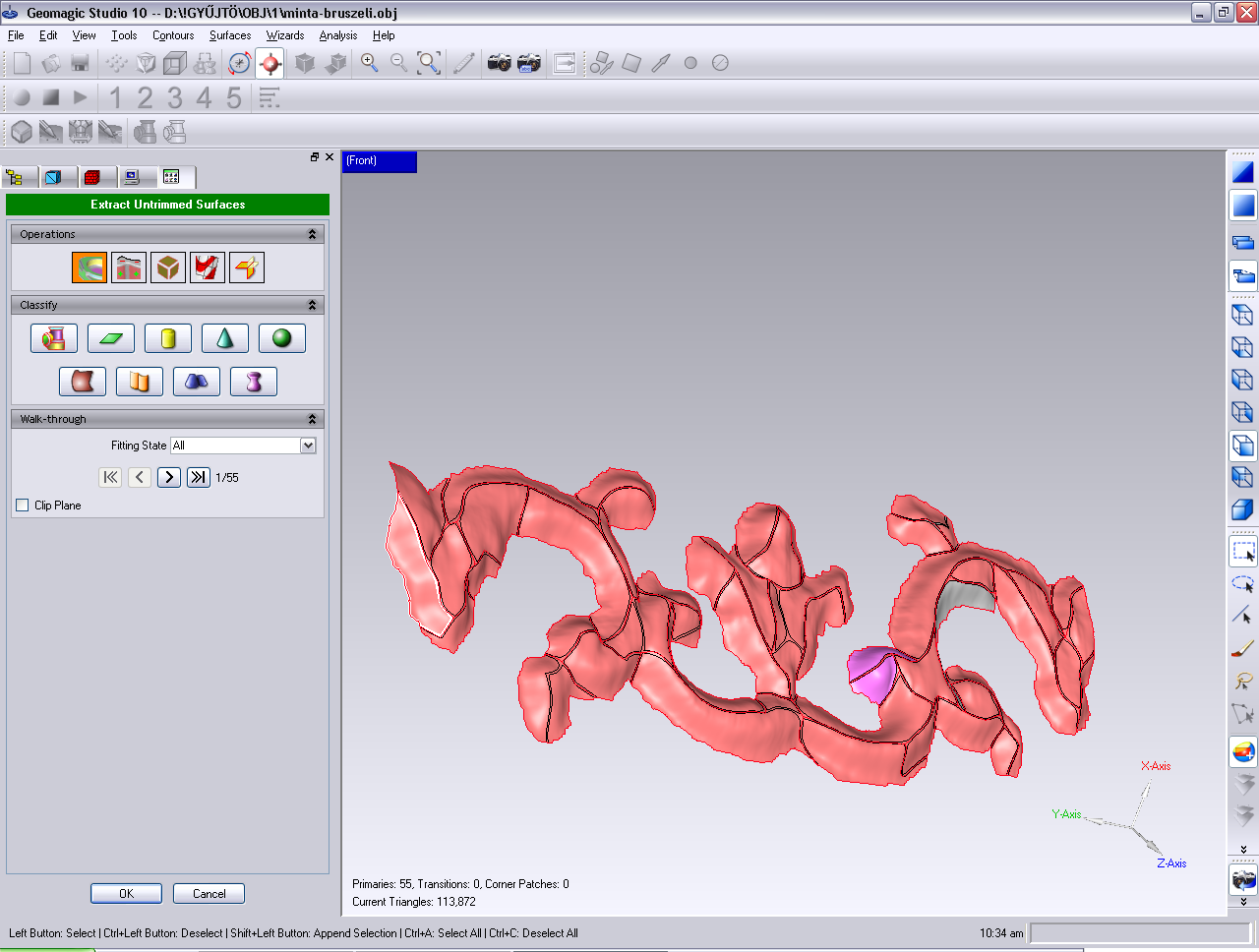The image size is (1259, 952).
Task: Select the paintbrush selection tool
Action: coord(1243,648)
